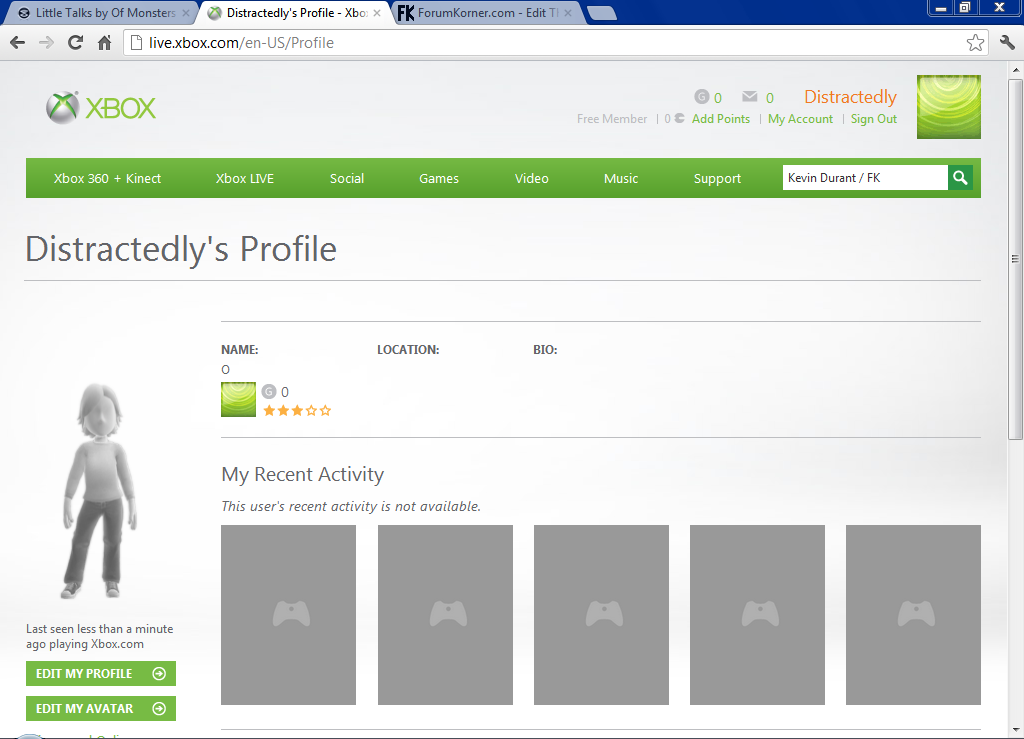Open the Video menu
1024x739 pixels.
click(532, 178)
